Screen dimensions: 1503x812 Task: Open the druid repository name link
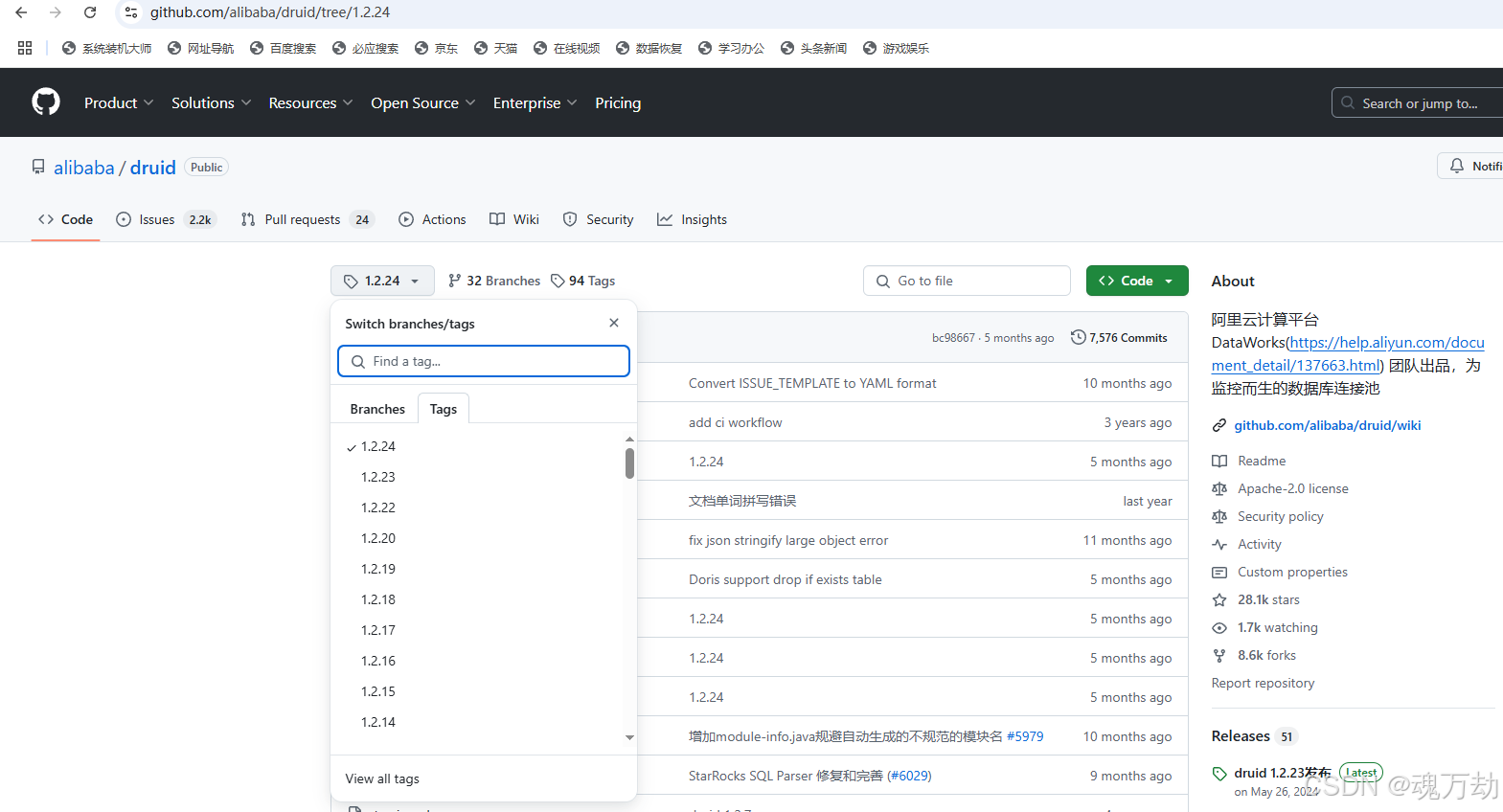click(153, 168)
